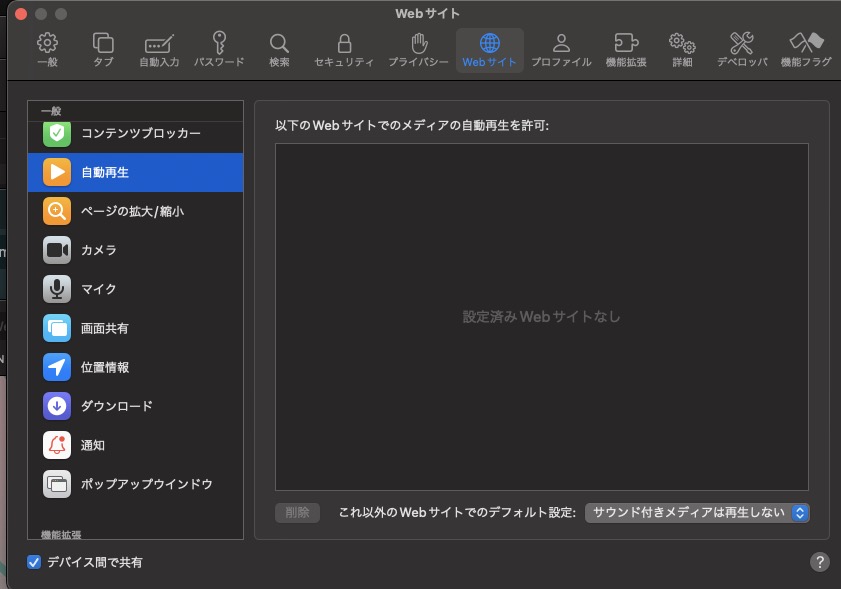The image size is (841, 589).
Task: Select the マイク microphone icon
Action: coord(57,289)
